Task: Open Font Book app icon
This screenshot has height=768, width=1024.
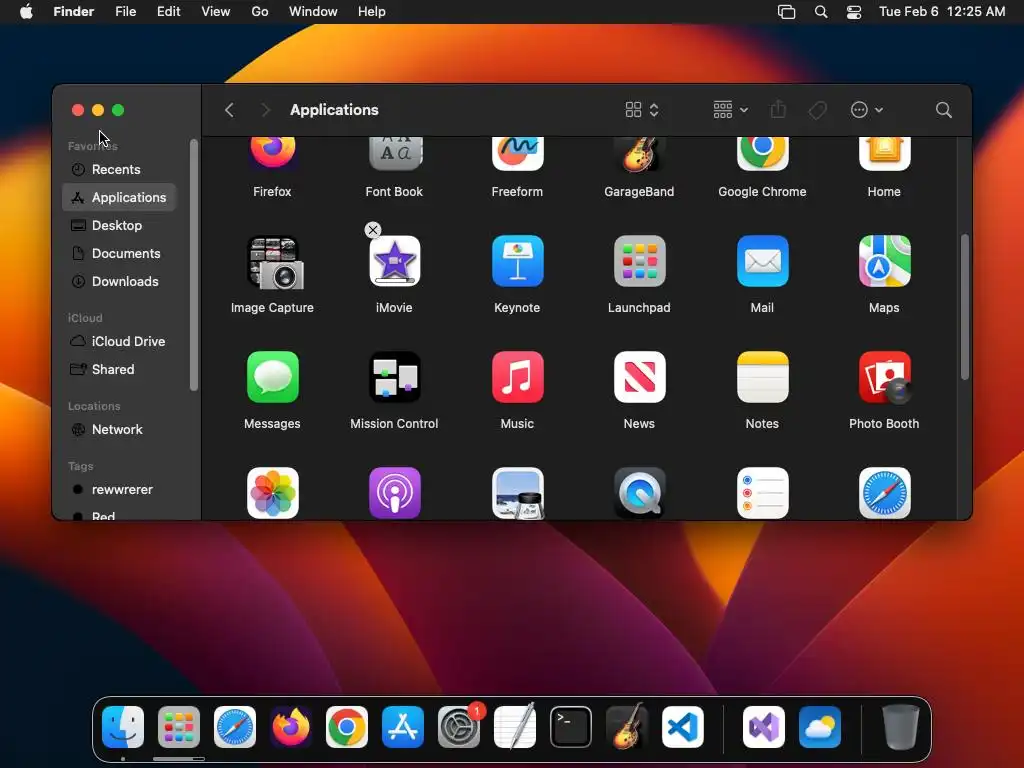Action: [394, 153]
